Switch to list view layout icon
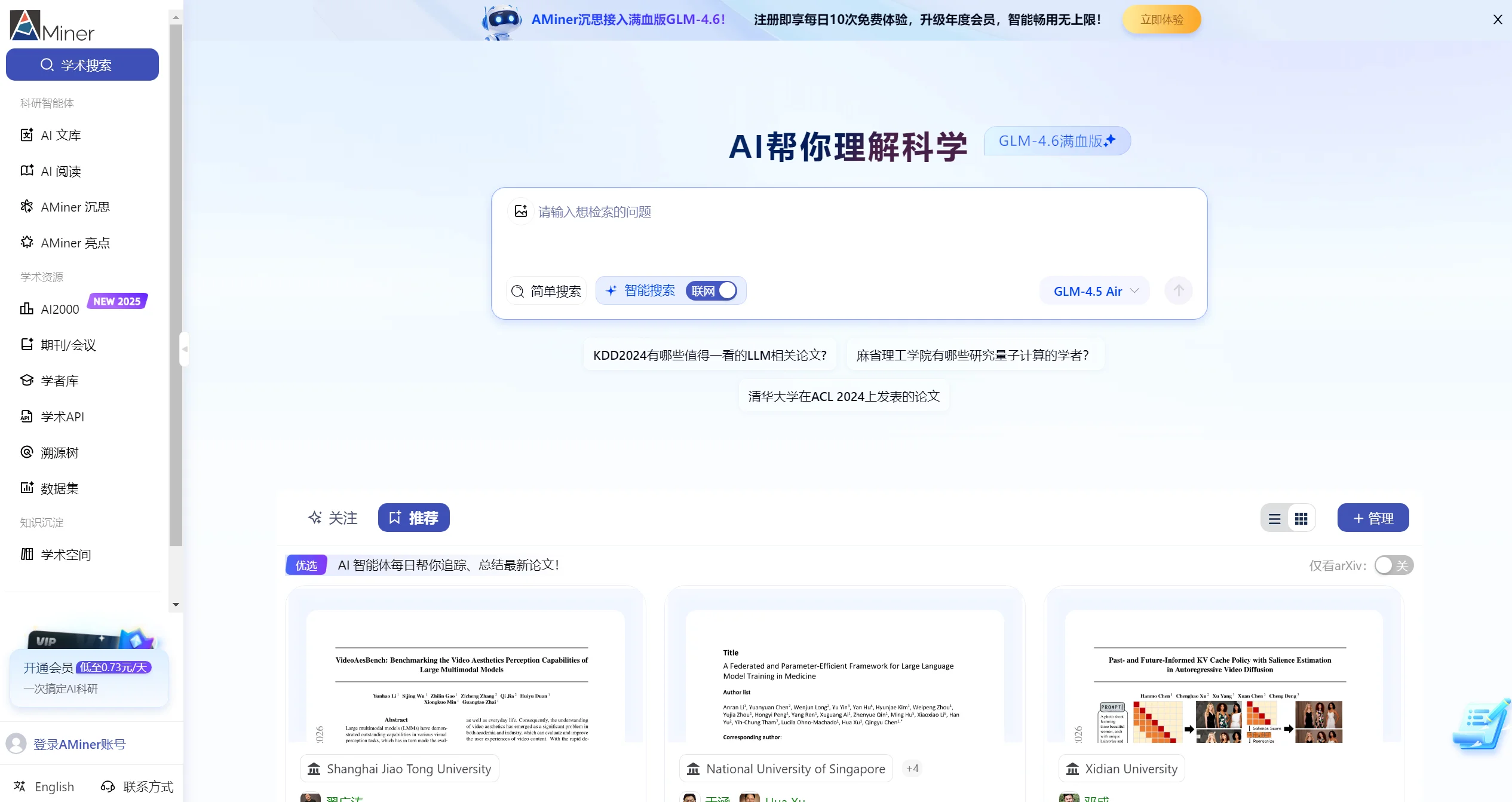Image resolution: width=1512 pixels, height=802 pixels. (x=1274, y=518)
